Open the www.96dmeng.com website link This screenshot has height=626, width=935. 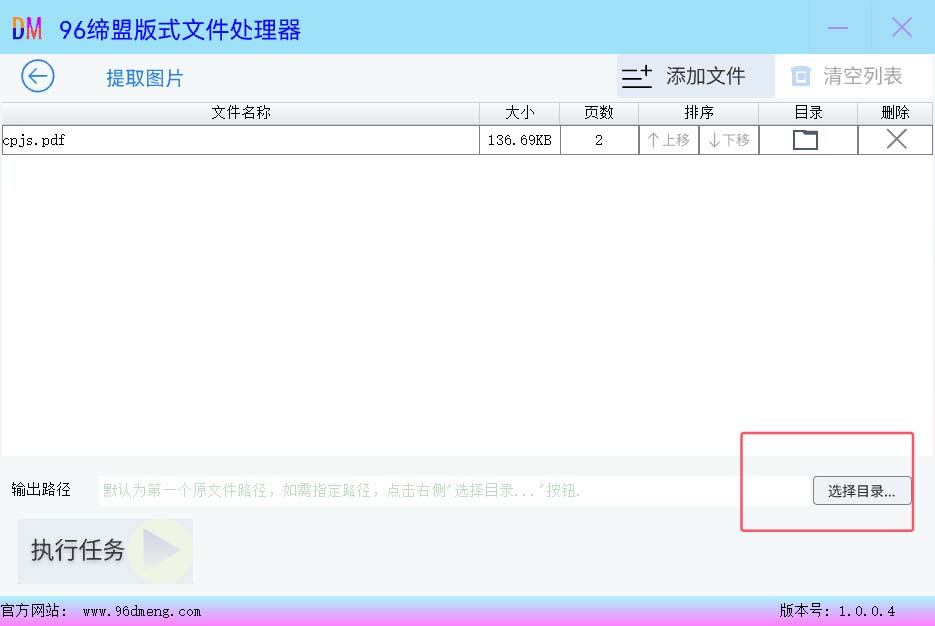coord(142,611)
